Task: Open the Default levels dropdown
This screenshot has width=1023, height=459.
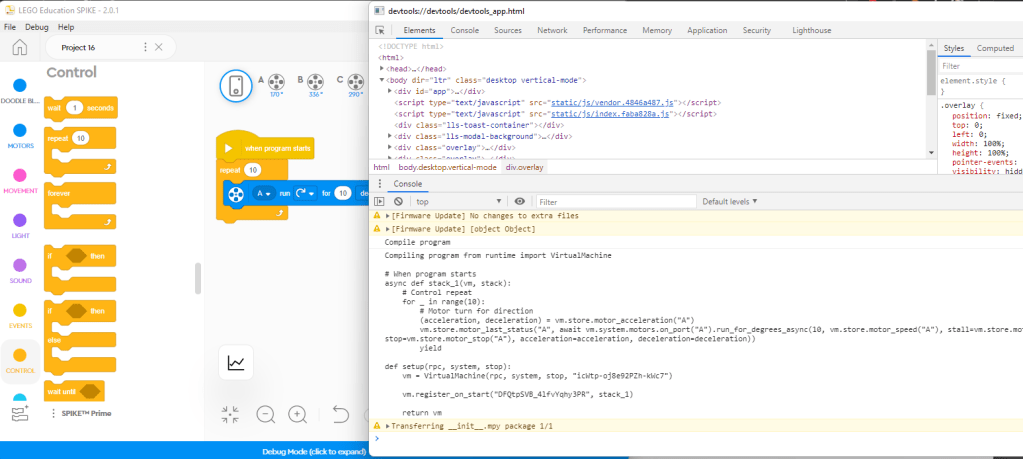Action: [x=729, y=201]
